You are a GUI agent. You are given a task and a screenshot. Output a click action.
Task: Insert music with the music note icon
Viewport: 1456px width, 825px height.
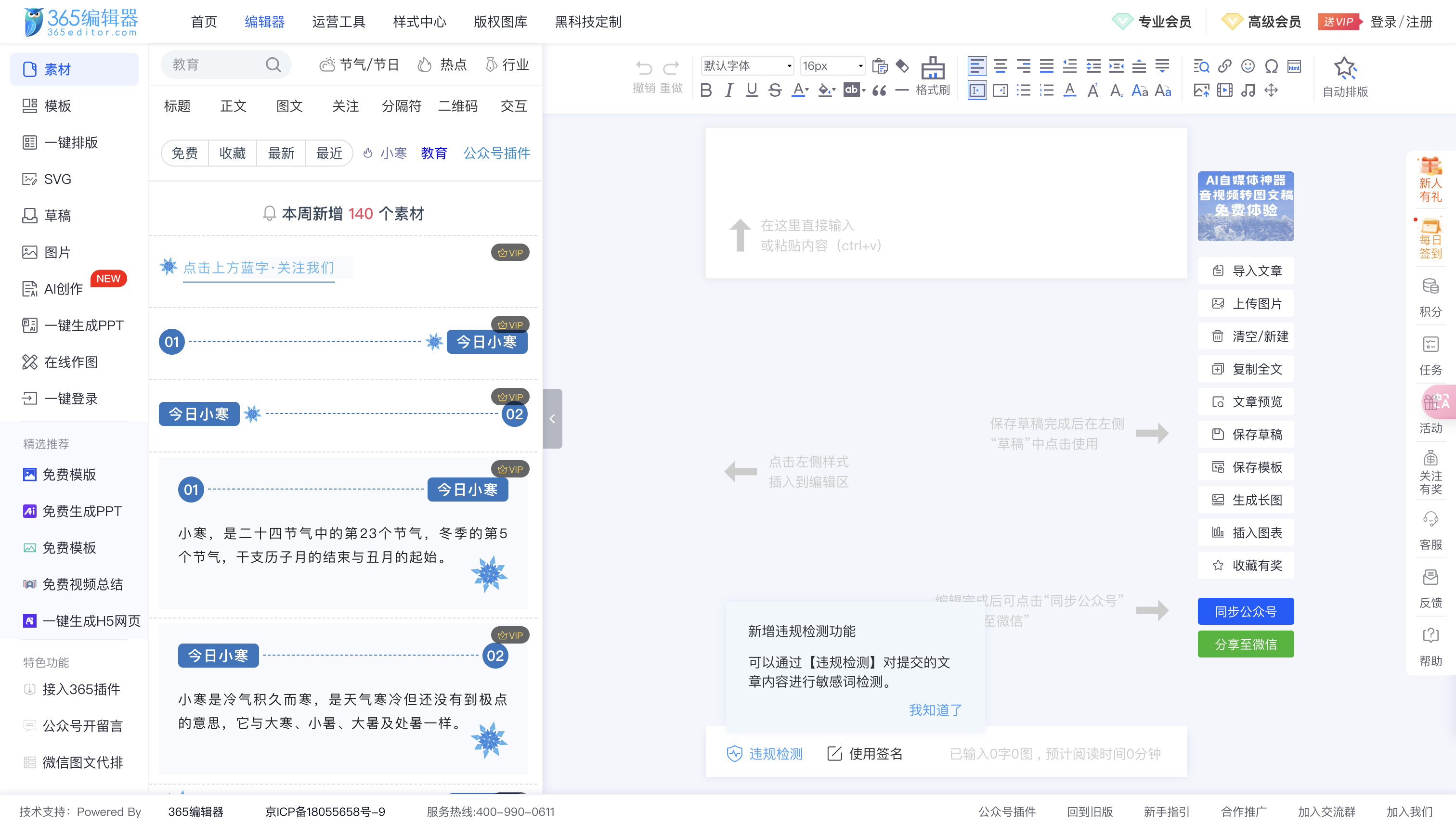click(x=1248, y=90)
